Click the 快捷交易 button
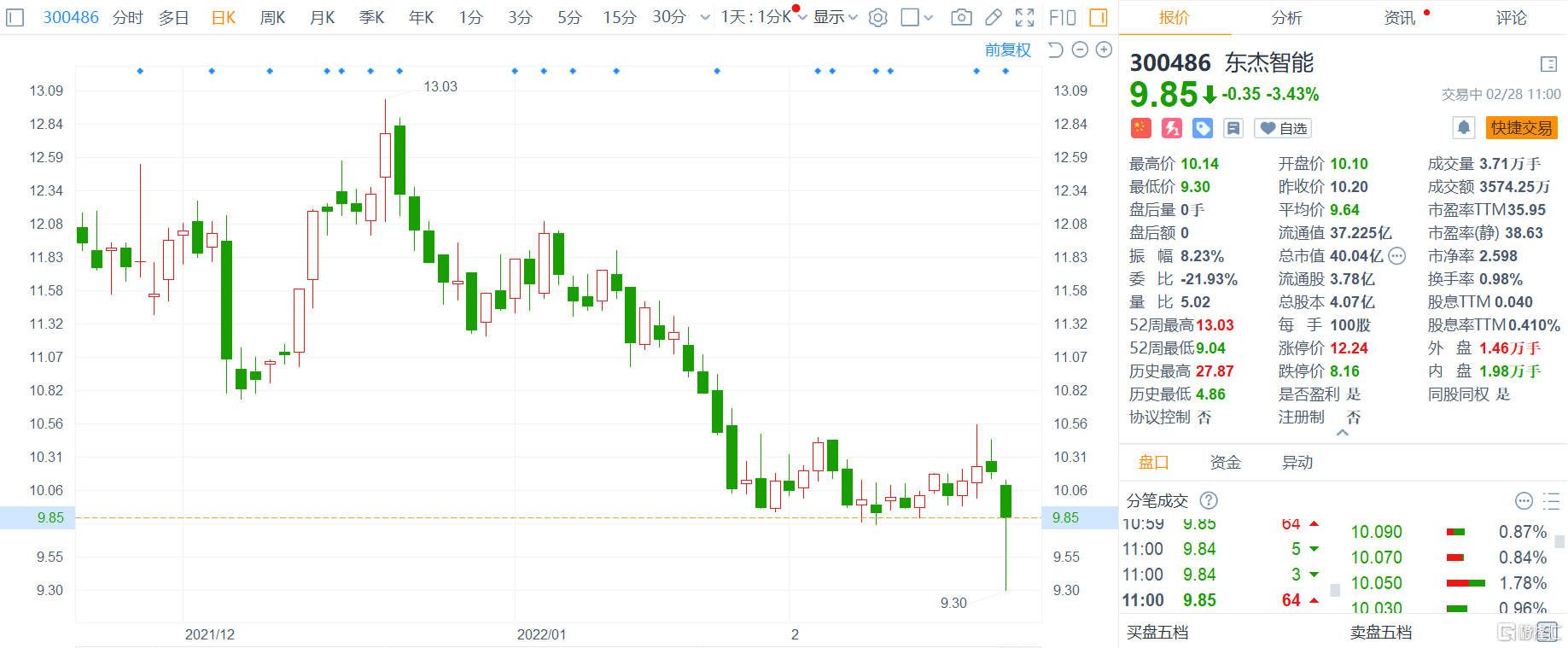The image size is (1568, 648). coord(1521,128)
